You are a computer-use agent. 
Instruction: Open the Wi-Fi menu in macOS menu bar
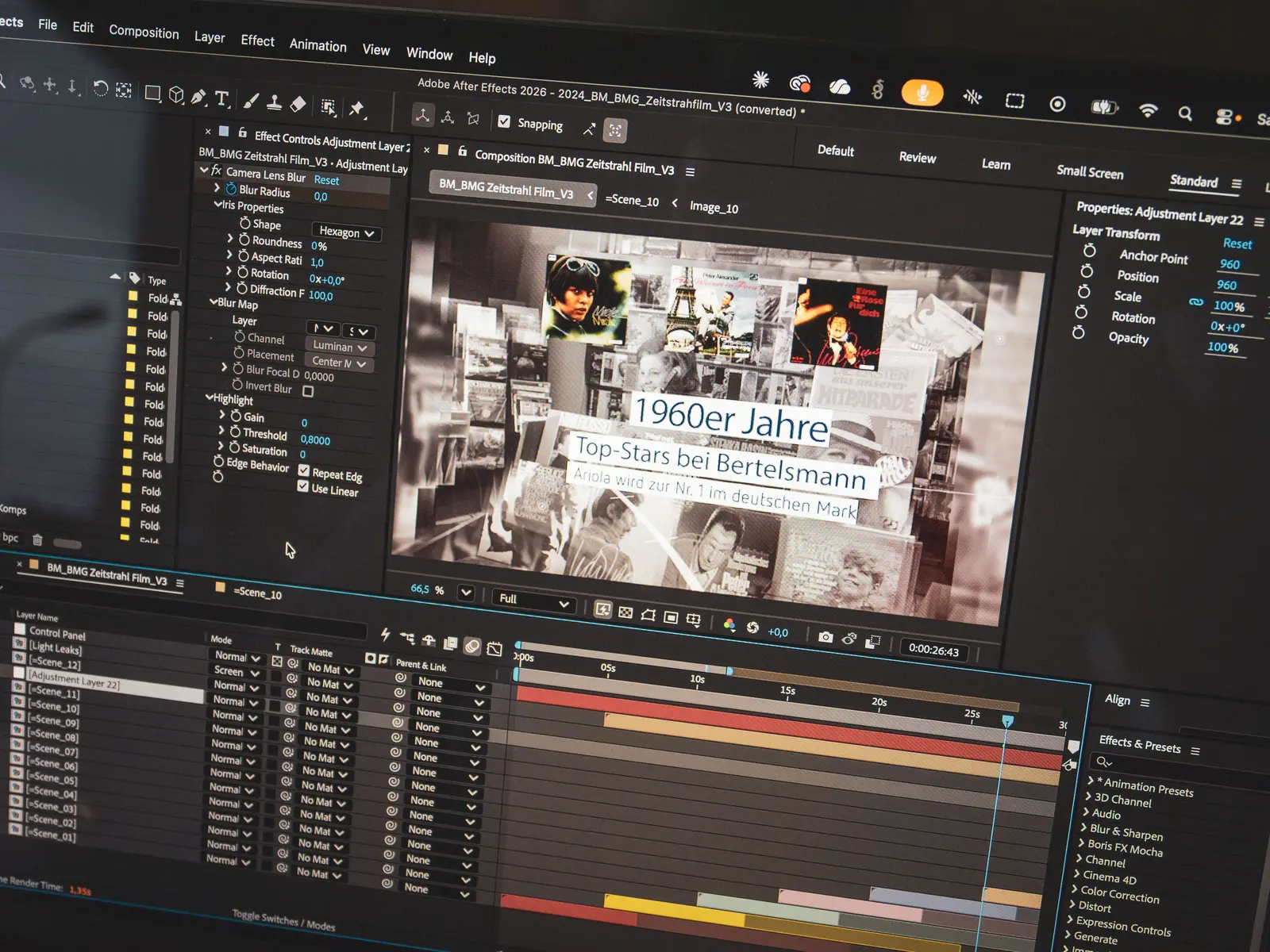pos(1148,110)
